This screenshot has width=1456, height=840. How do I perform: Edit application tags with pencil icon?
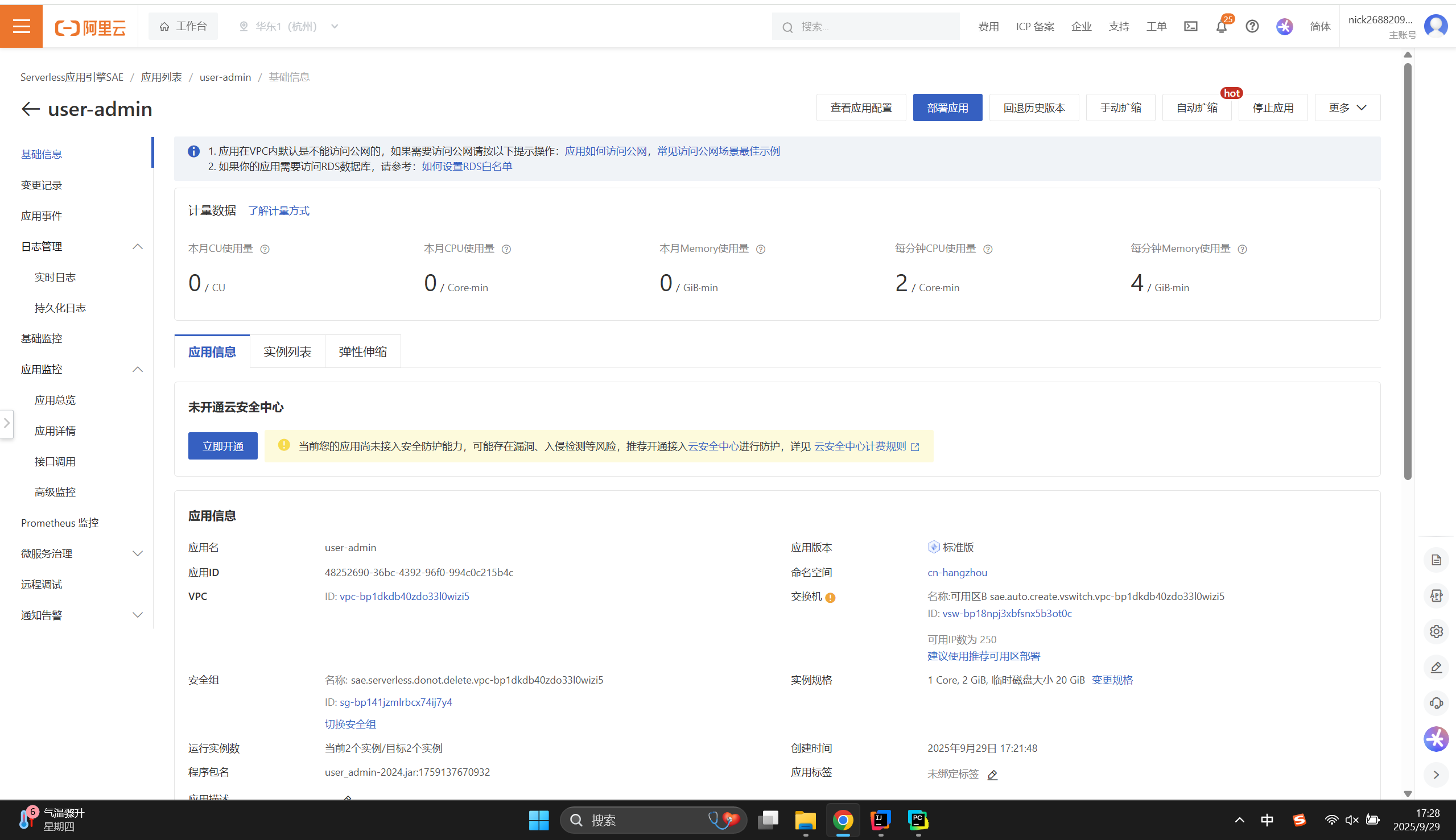tap(993, 775)
